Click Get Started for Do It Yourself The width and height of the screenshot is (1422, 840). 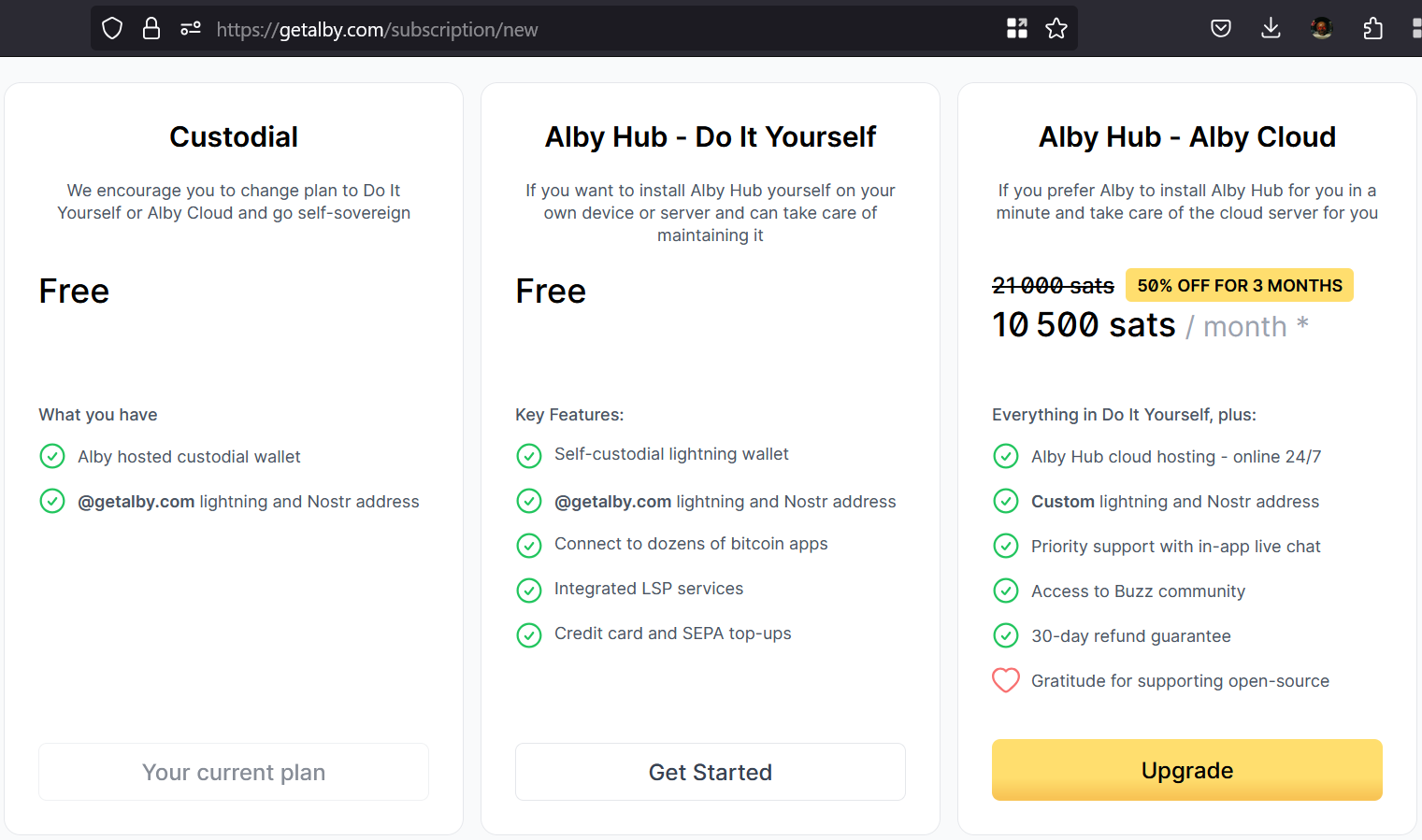(x=710, y=772)
